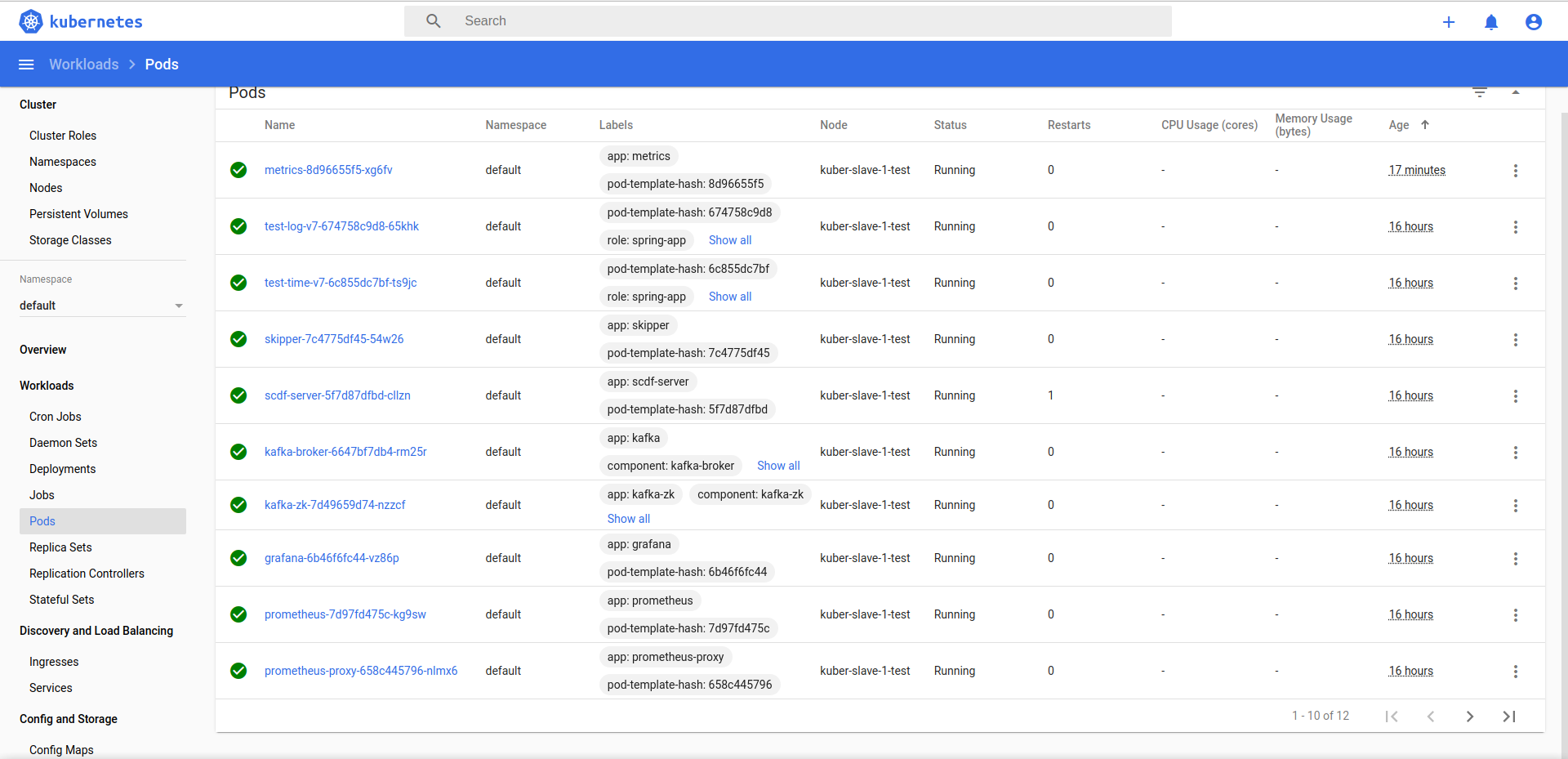Open actions menu for skipper pod
The width and height of the screenshot is (1568, 759).
1516,340
